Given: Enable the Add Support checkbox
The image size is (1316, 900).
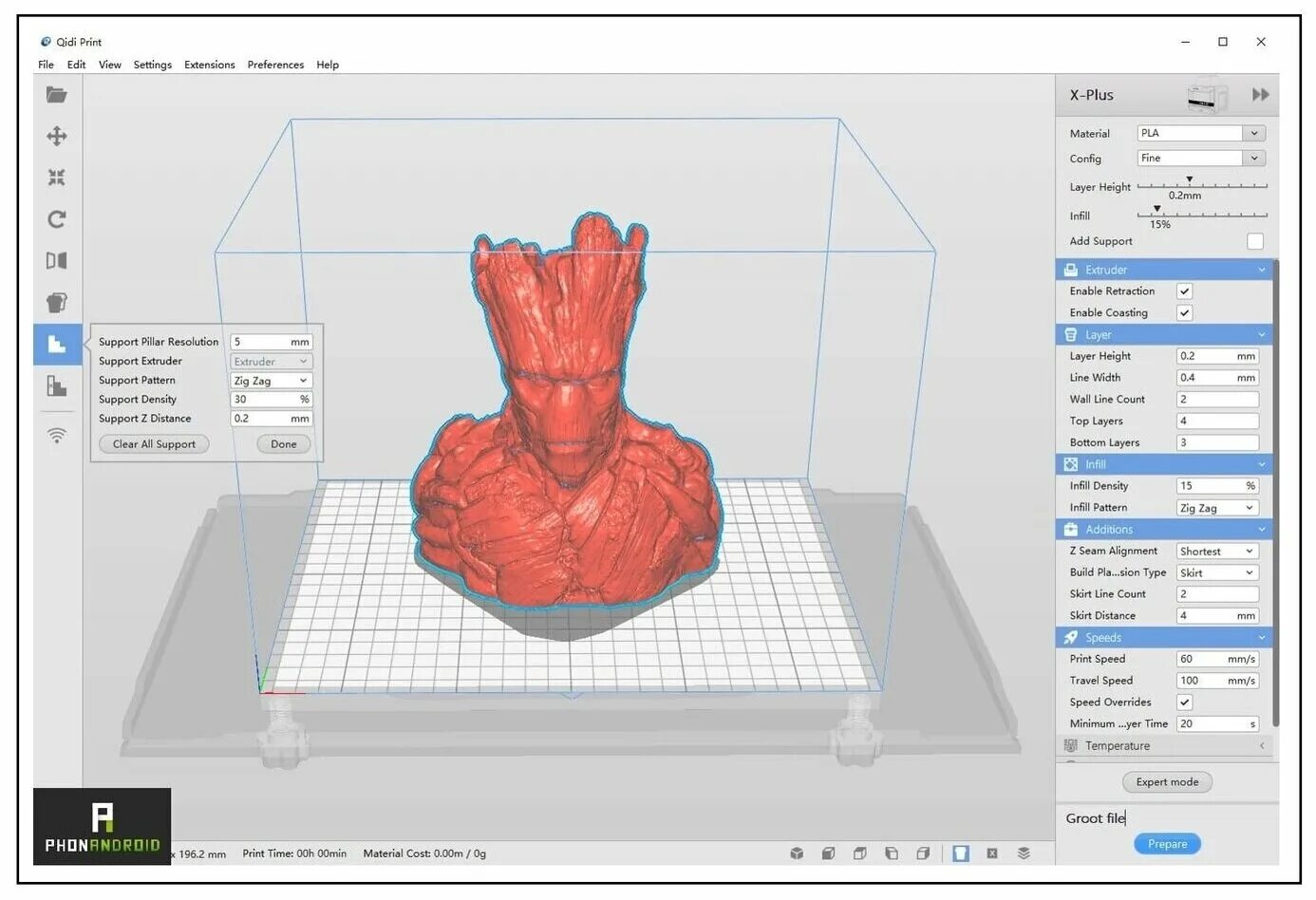Looking at the screenshot, I should tap(1255, 241).
